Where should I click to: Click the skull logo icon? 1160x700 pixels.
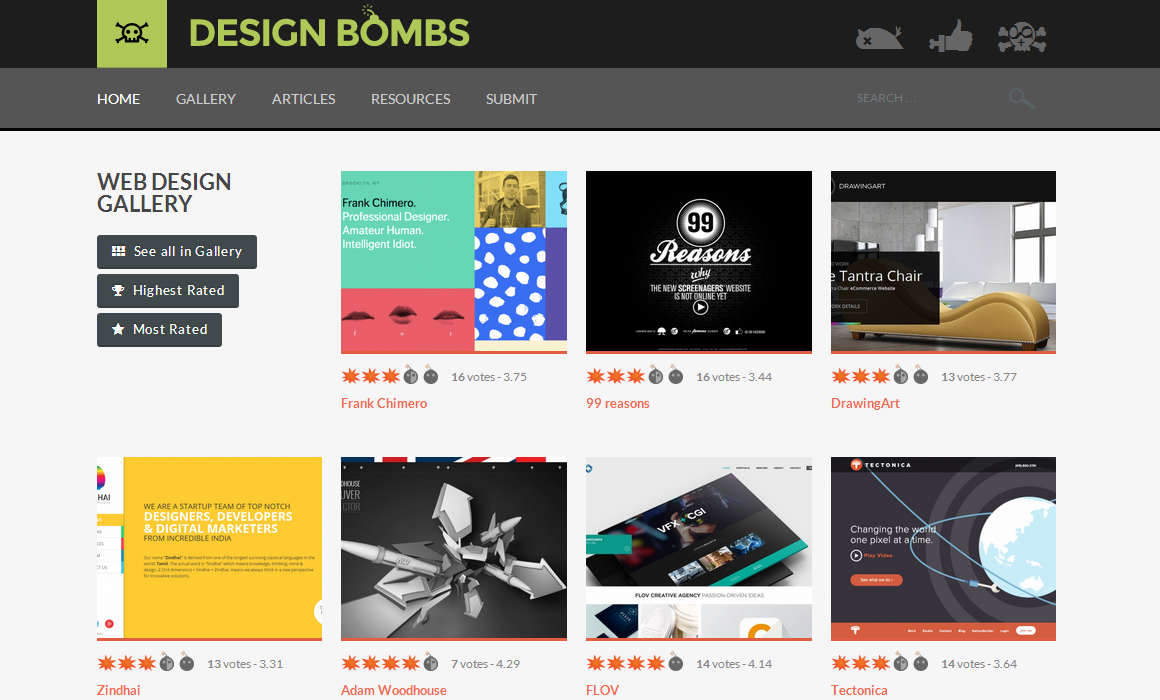pos(132,33)
